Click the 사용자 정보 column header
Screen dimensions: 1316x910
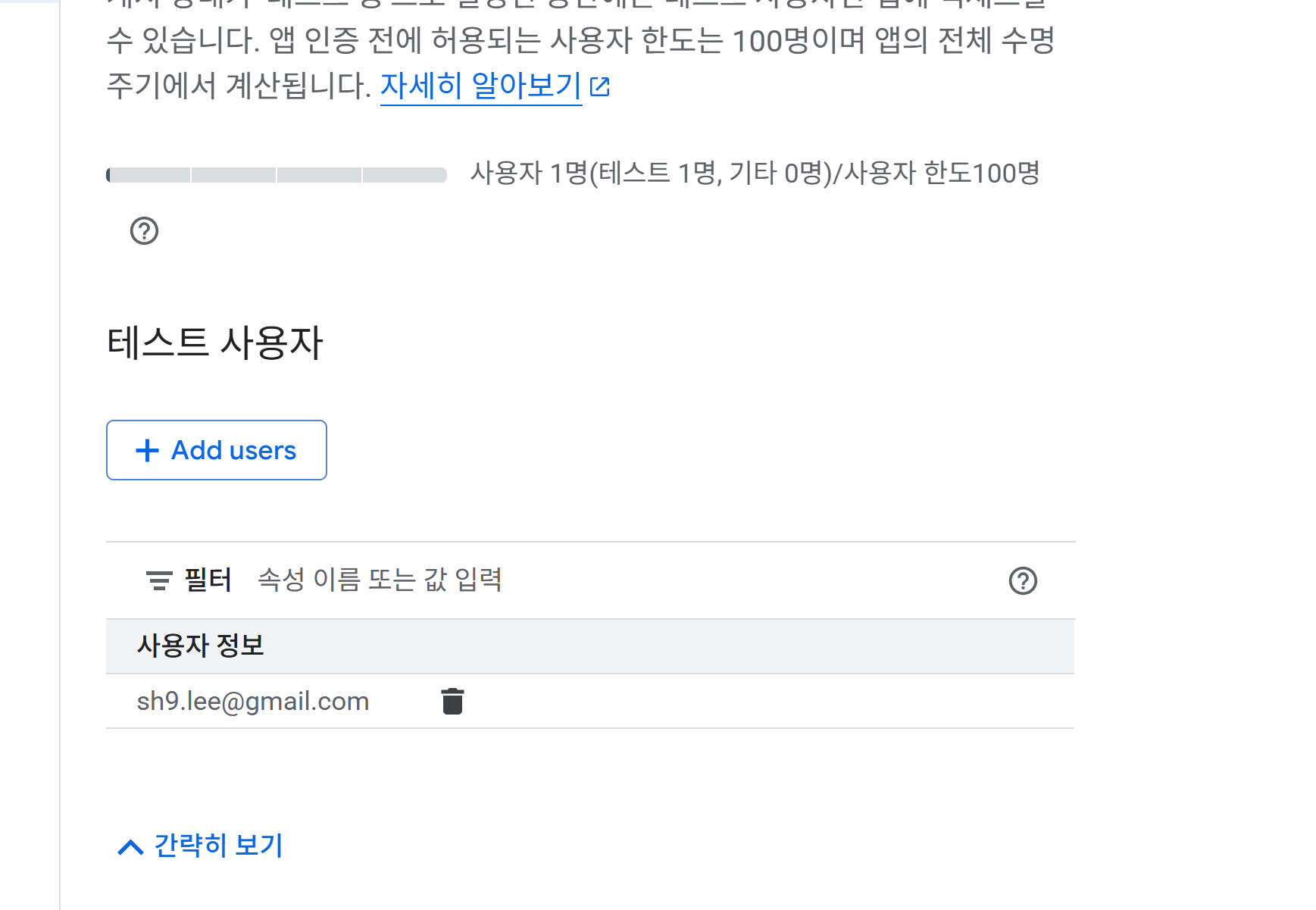point(201,646)
